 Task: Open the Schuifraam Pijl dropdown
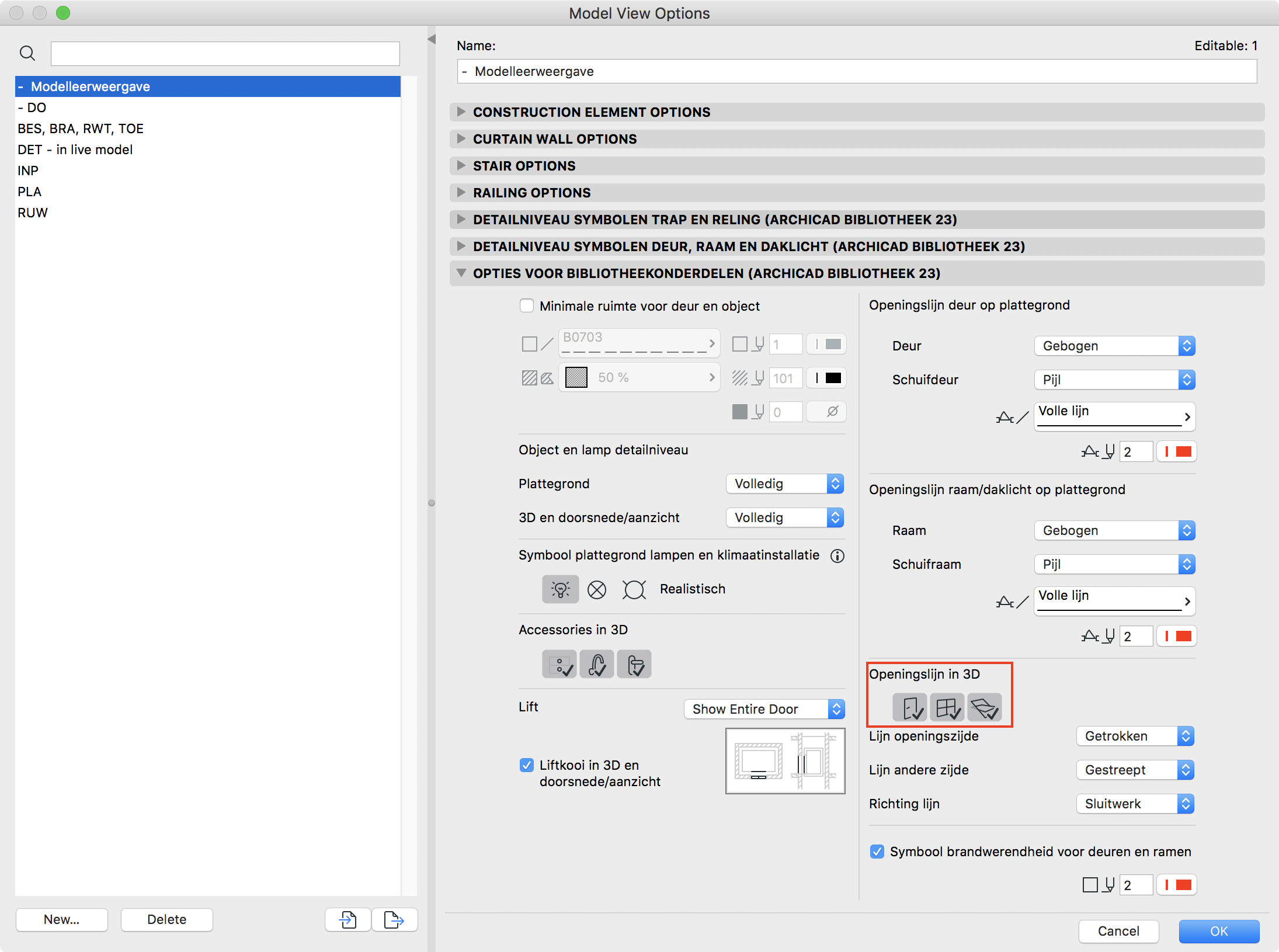[x=1115, y=564]
